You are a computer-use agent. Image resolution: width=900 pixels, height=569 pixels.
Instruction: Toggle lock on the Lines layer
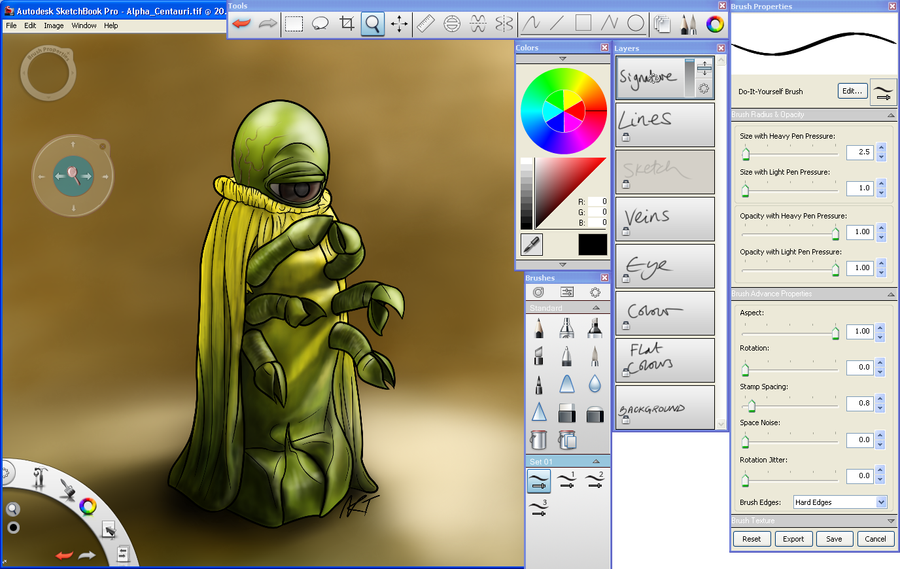(x=626, y=137)
